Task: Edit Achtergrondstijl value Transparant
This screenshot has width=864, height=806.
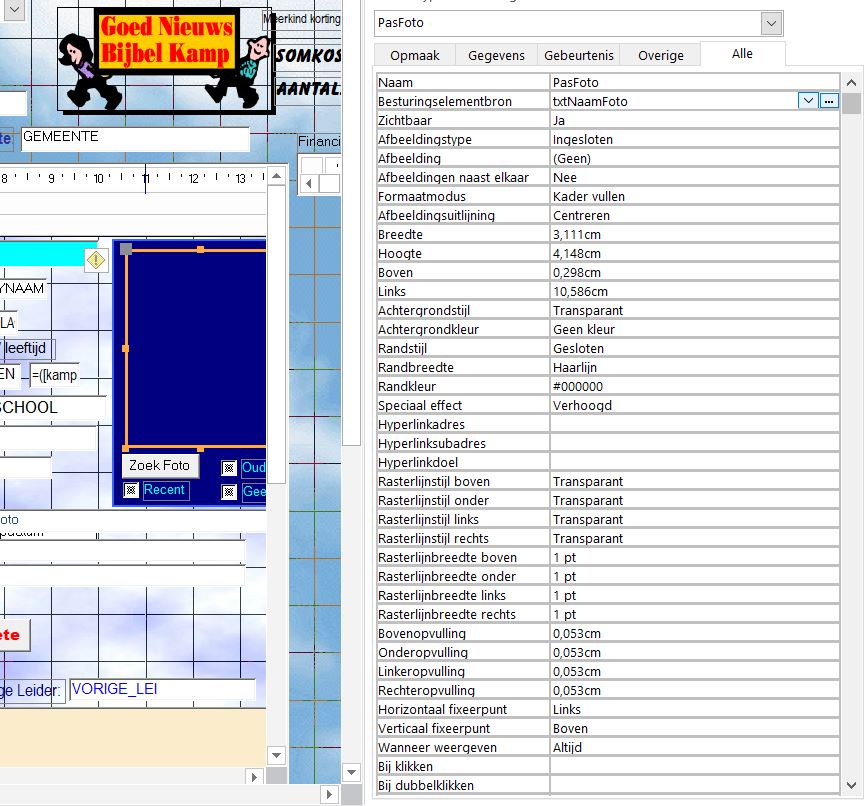Action: coord(694,310)
